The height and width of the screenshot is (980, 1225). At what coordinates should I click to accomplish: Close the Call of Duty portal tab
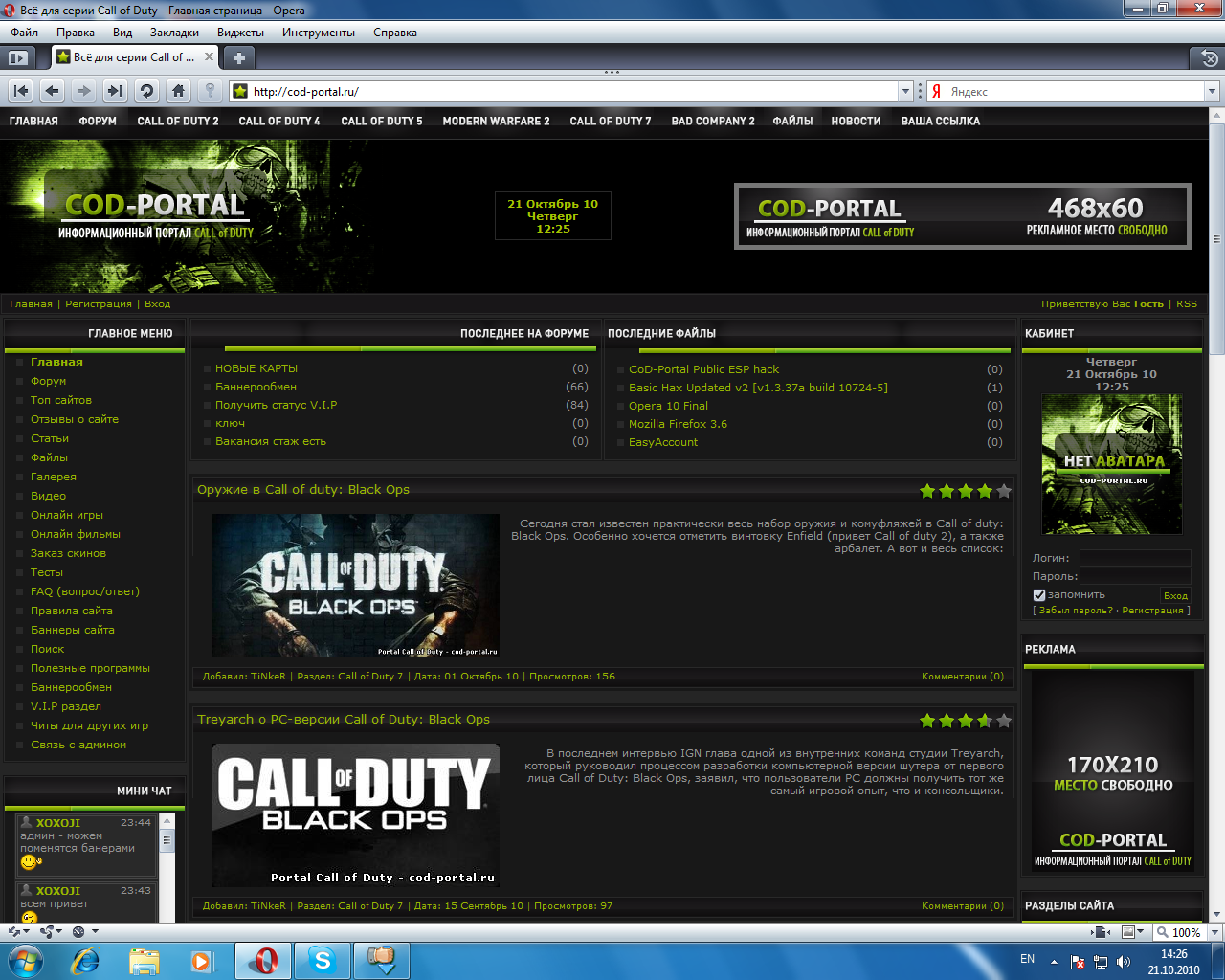pos(209,56)
